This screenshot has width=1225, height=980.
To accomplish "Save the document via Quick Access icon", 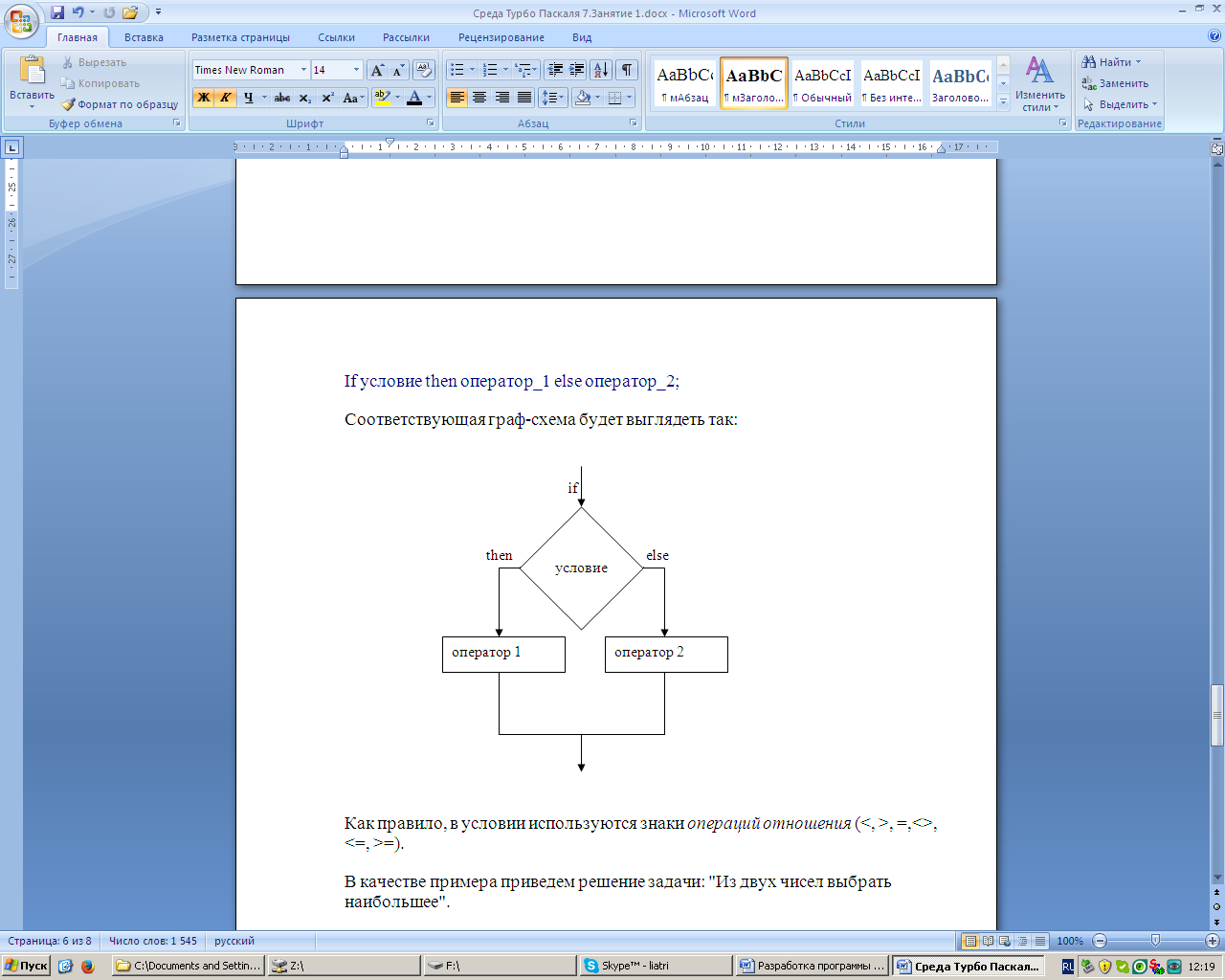I will (x=57, y=13).
